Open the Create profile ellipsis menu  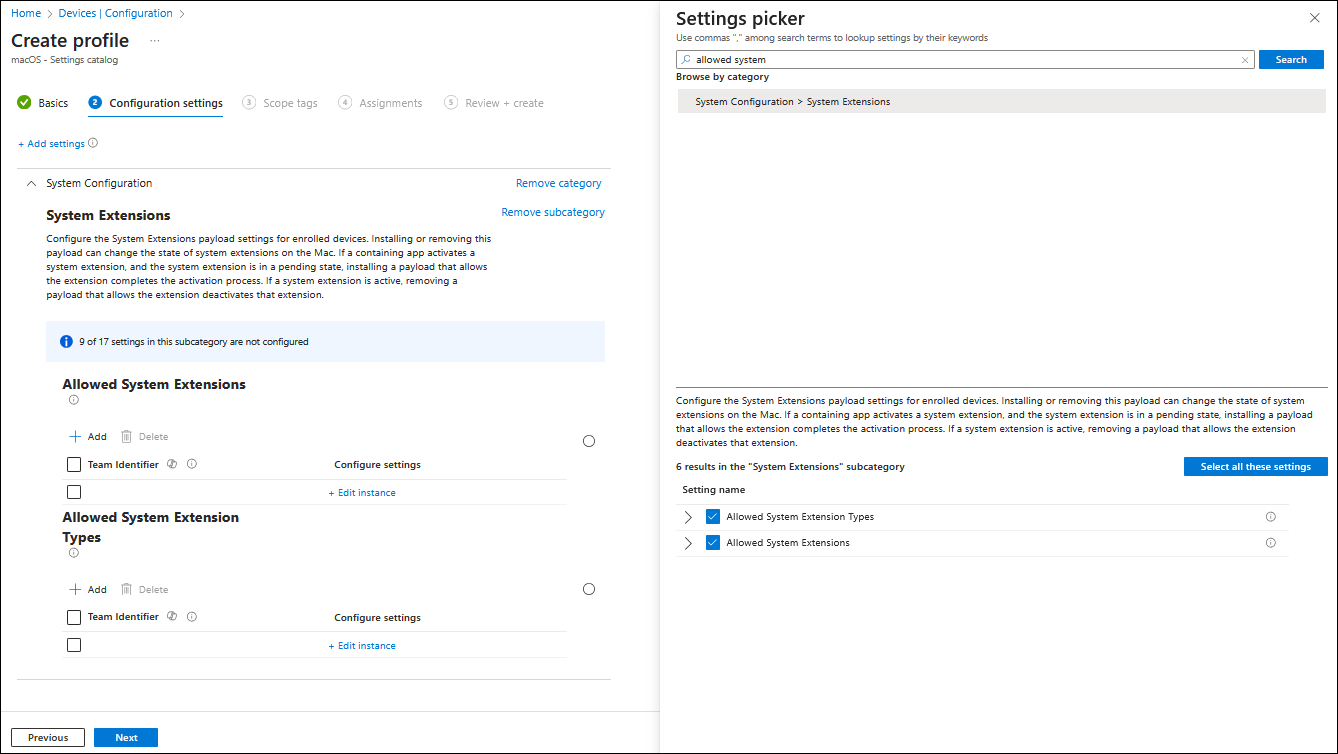pyautogui.click(x=154, y=41)
